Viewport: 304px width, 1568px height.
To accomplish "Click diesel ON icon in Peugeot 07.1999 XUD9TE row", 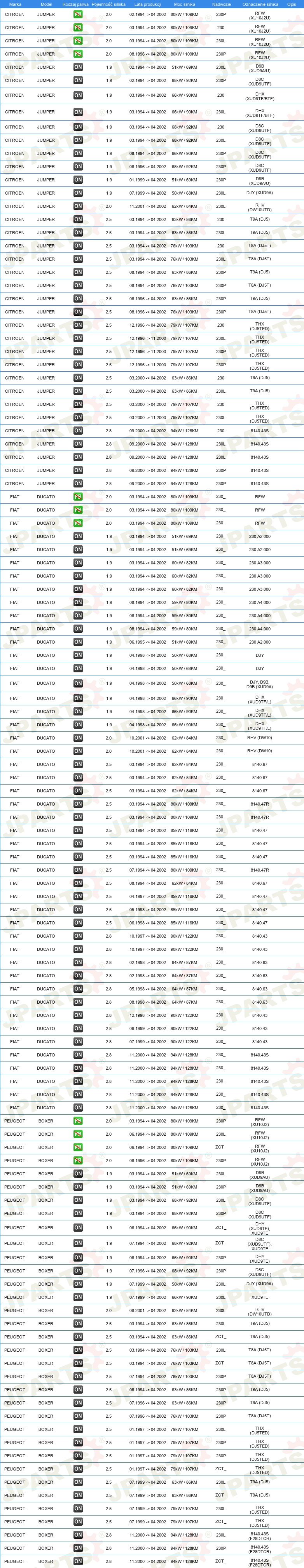I will (78, 1297).
